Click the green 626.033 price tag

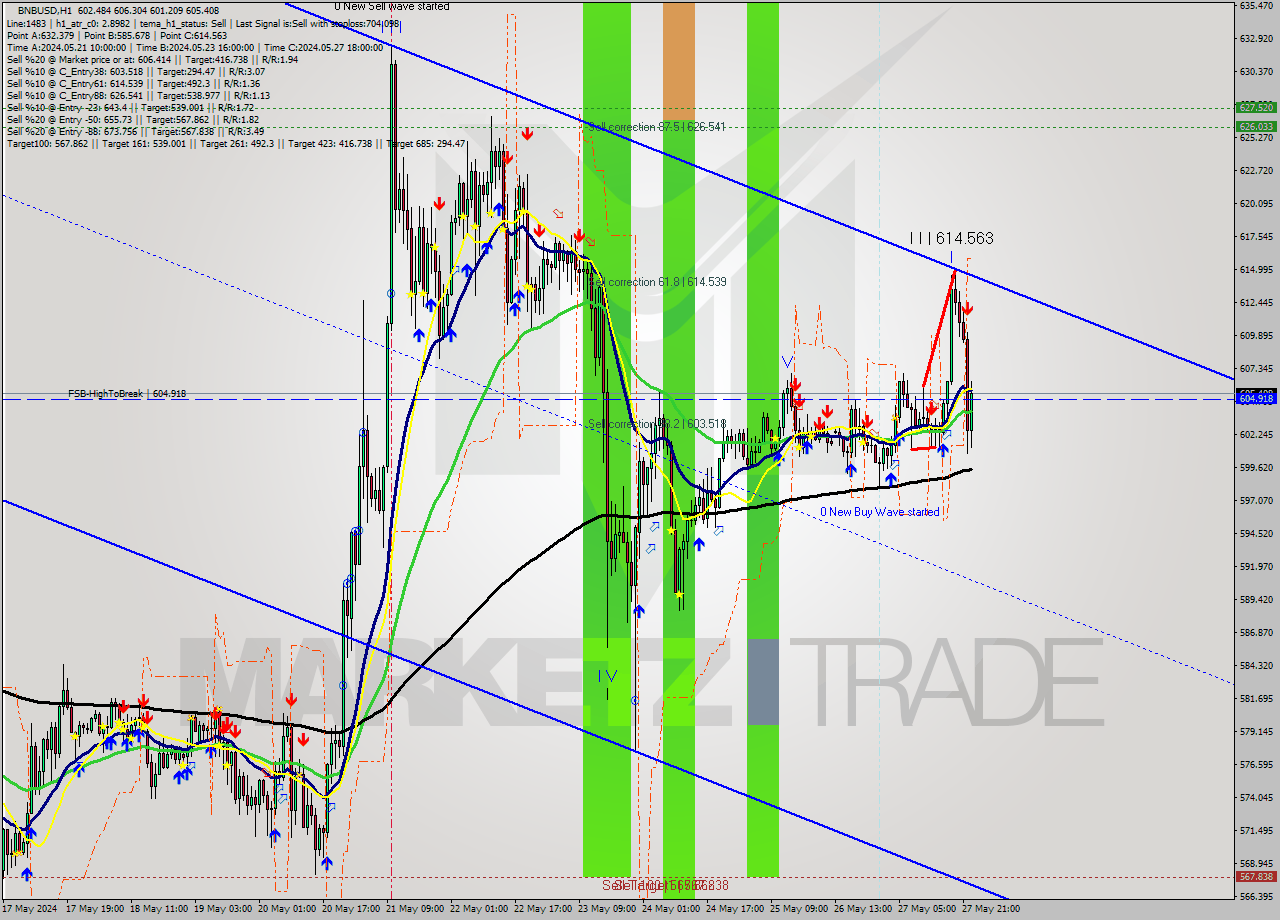point(1255,126)
